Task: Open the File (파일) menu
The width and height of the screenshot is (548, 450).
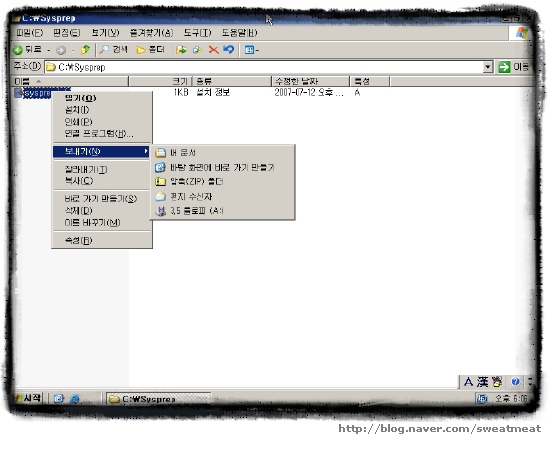Action: coord(29,33)
